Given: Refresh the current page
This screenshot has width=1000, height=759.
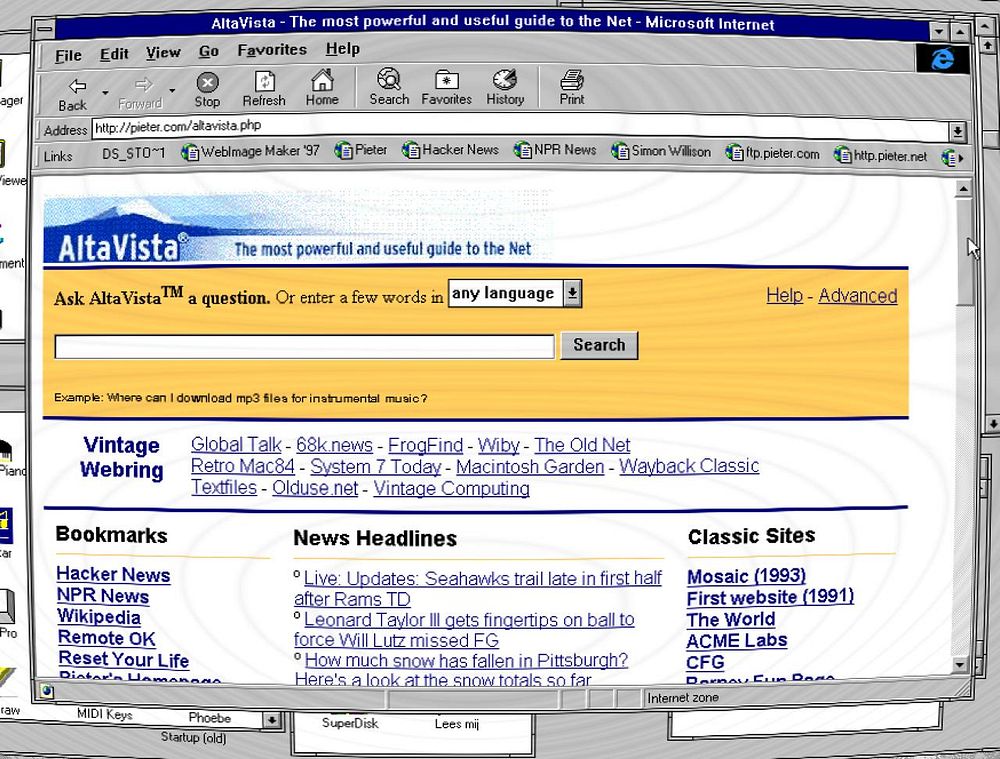Looking at the screenshot, I should [264, 89].
